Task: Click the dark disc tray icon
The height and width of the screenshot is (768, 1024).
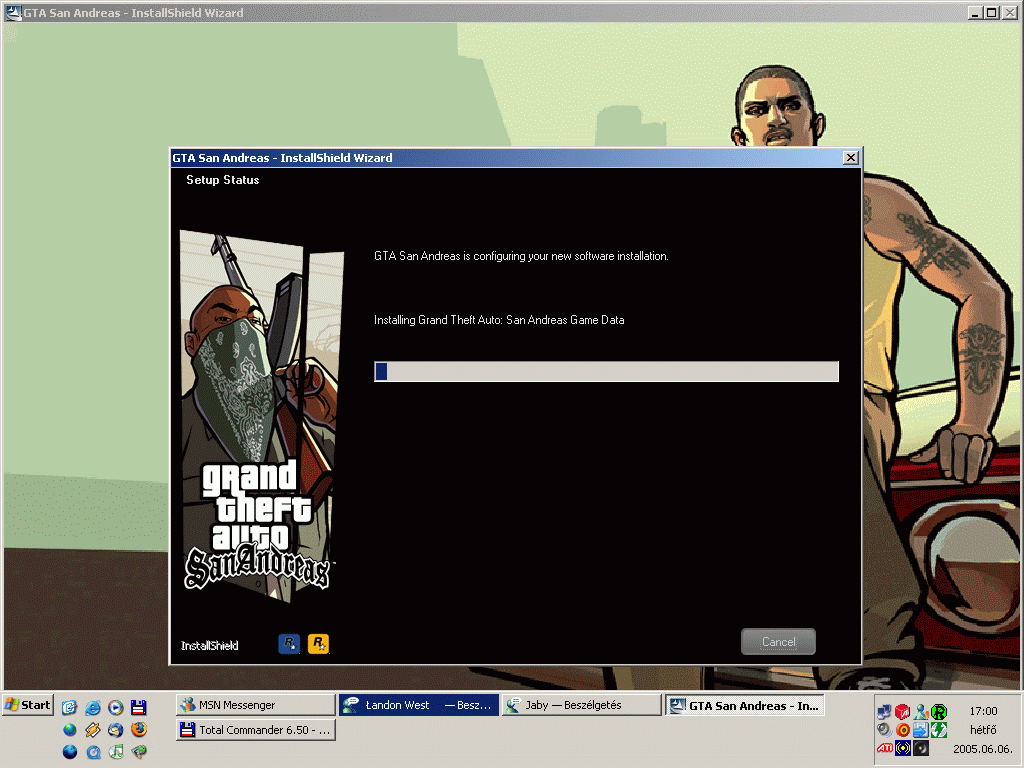Action: click(x=921, y=748)
